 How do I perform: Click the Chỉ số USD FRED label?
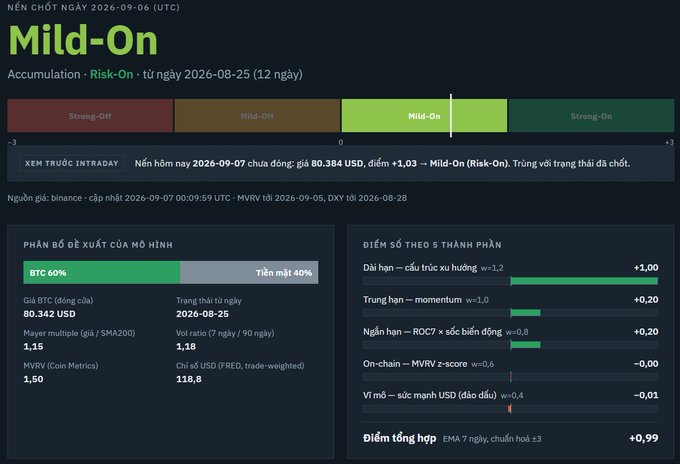pos(240,366)
